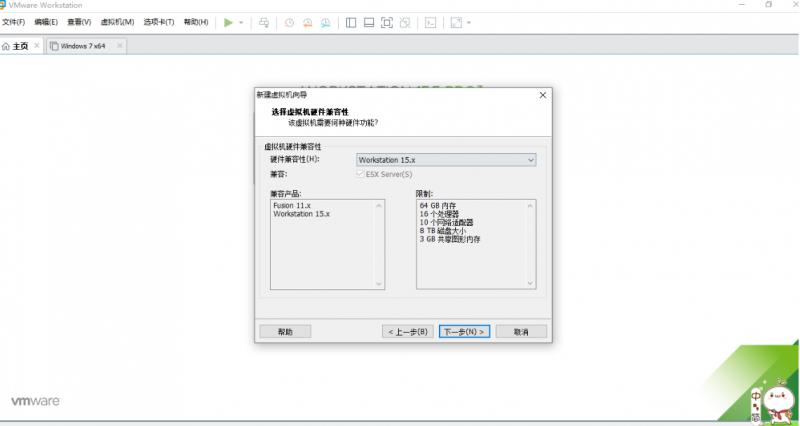Click the enter full screen icon
800x426 pixels.
(x=387, y=22)
